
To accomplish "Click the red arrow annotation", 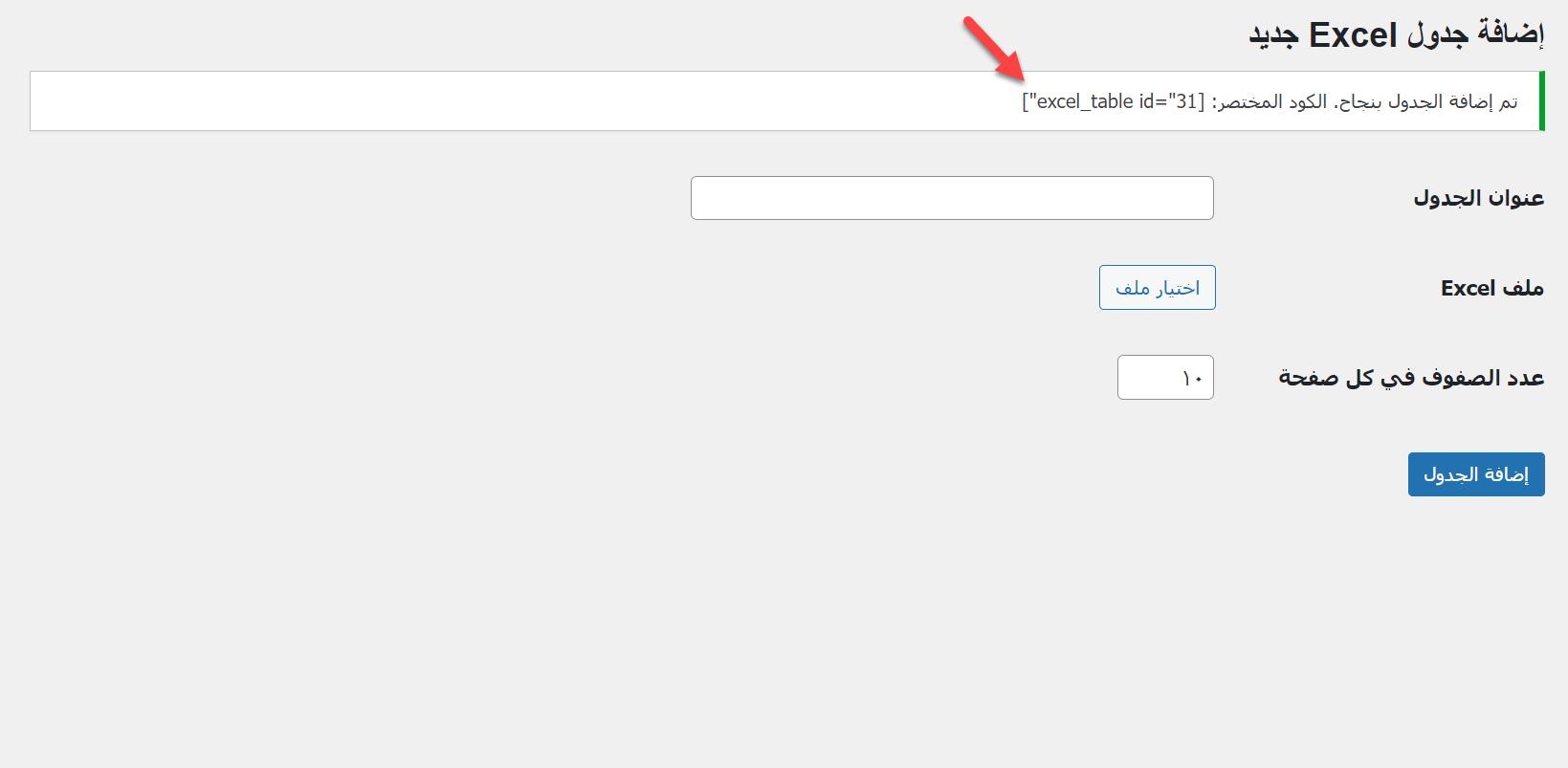I will click(995, 49).
